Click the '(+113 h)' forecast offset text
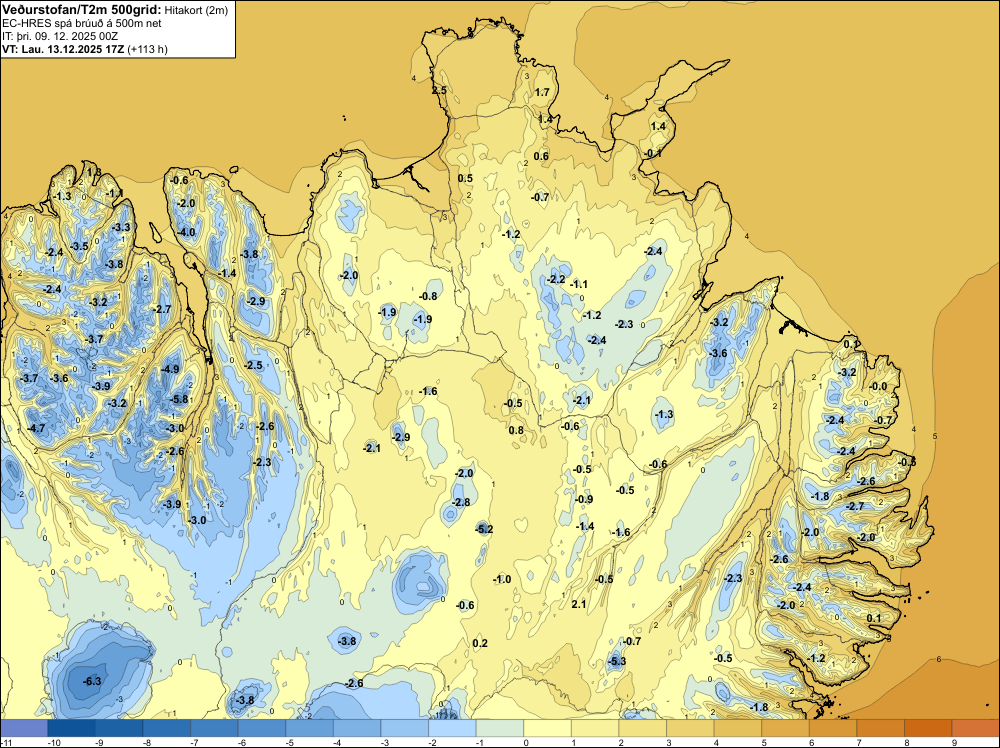Viewport: 1000px width, 748px height. [x=148, y=49]
